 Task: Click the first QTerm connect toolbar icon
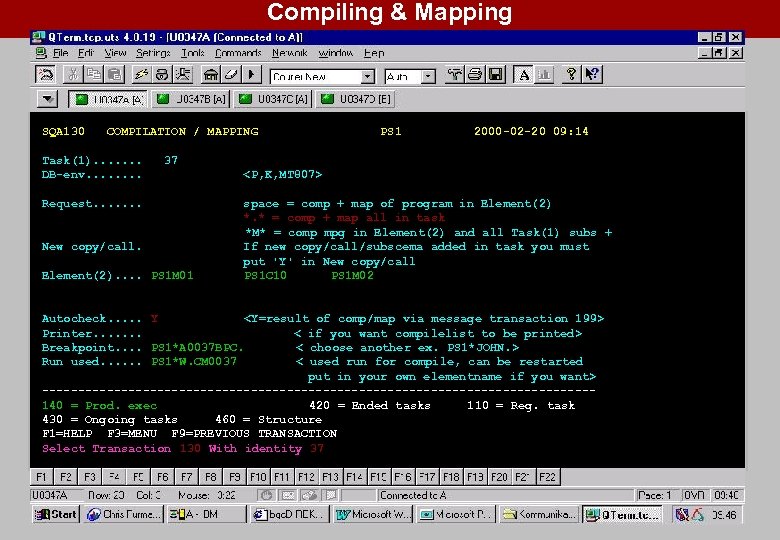pyautogui.click(x=46, y=75)
